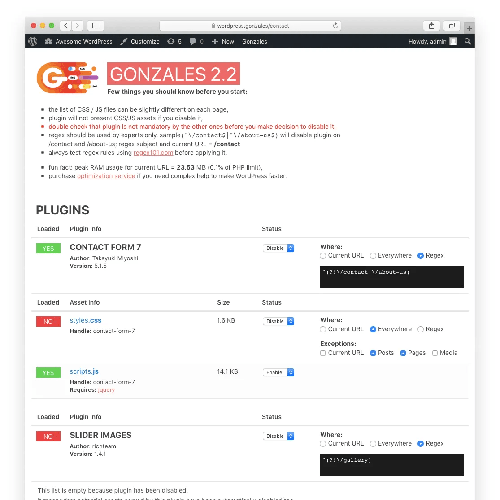Screen dimensions: 500x500
Task: Click the comments bubble icon in admin bar
Action: pos(193,41)
